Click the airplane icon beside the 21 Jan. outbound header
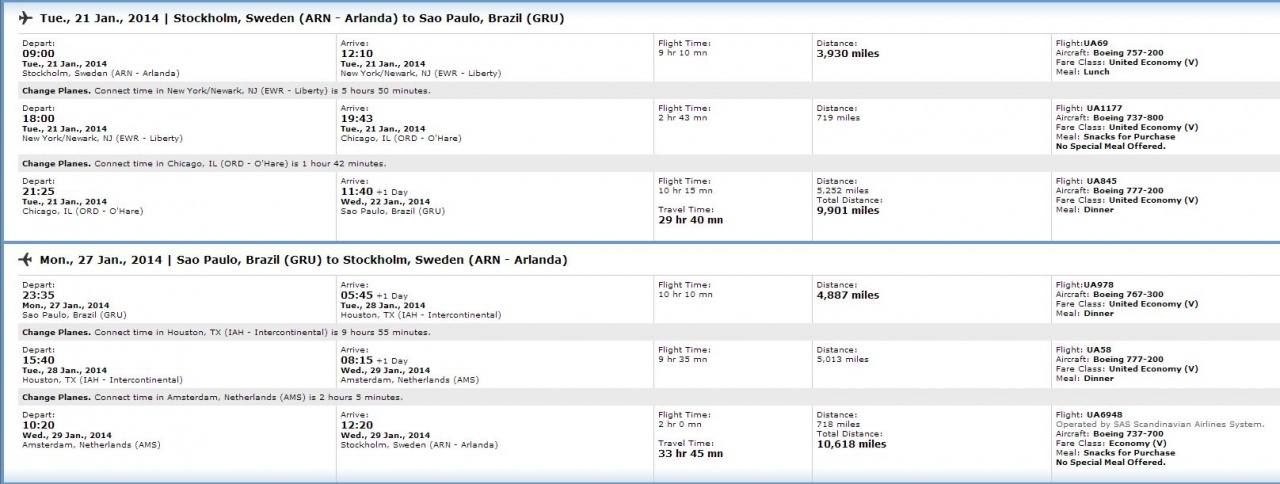 click(x=25, y=17)
